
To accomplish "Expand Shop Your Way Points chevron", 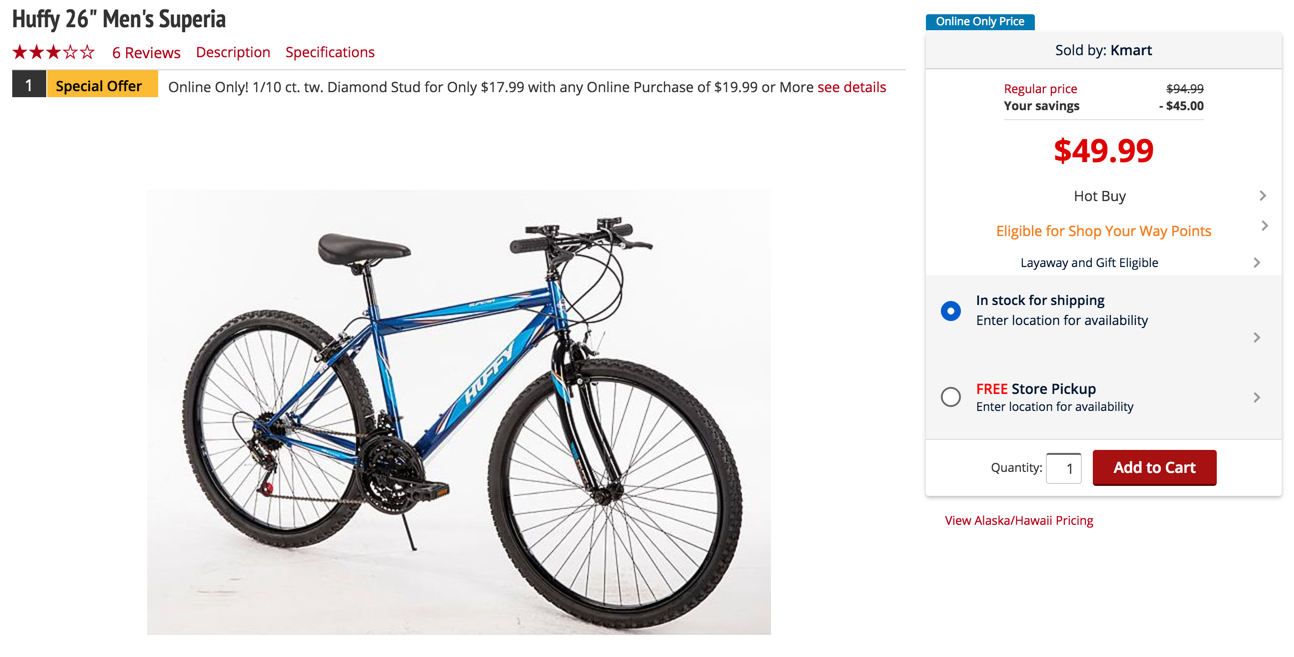I will coord(1264,226).
